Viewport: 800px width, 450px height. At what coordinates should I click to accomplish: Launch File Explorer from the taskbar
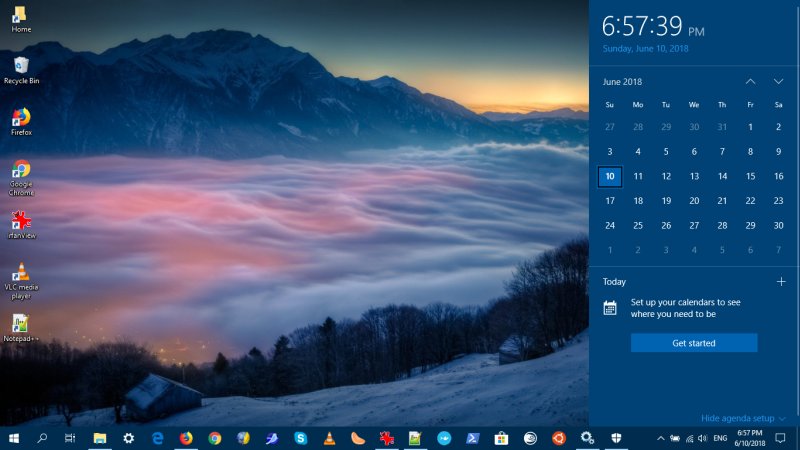pyautogui.click(x=99, y=438)
